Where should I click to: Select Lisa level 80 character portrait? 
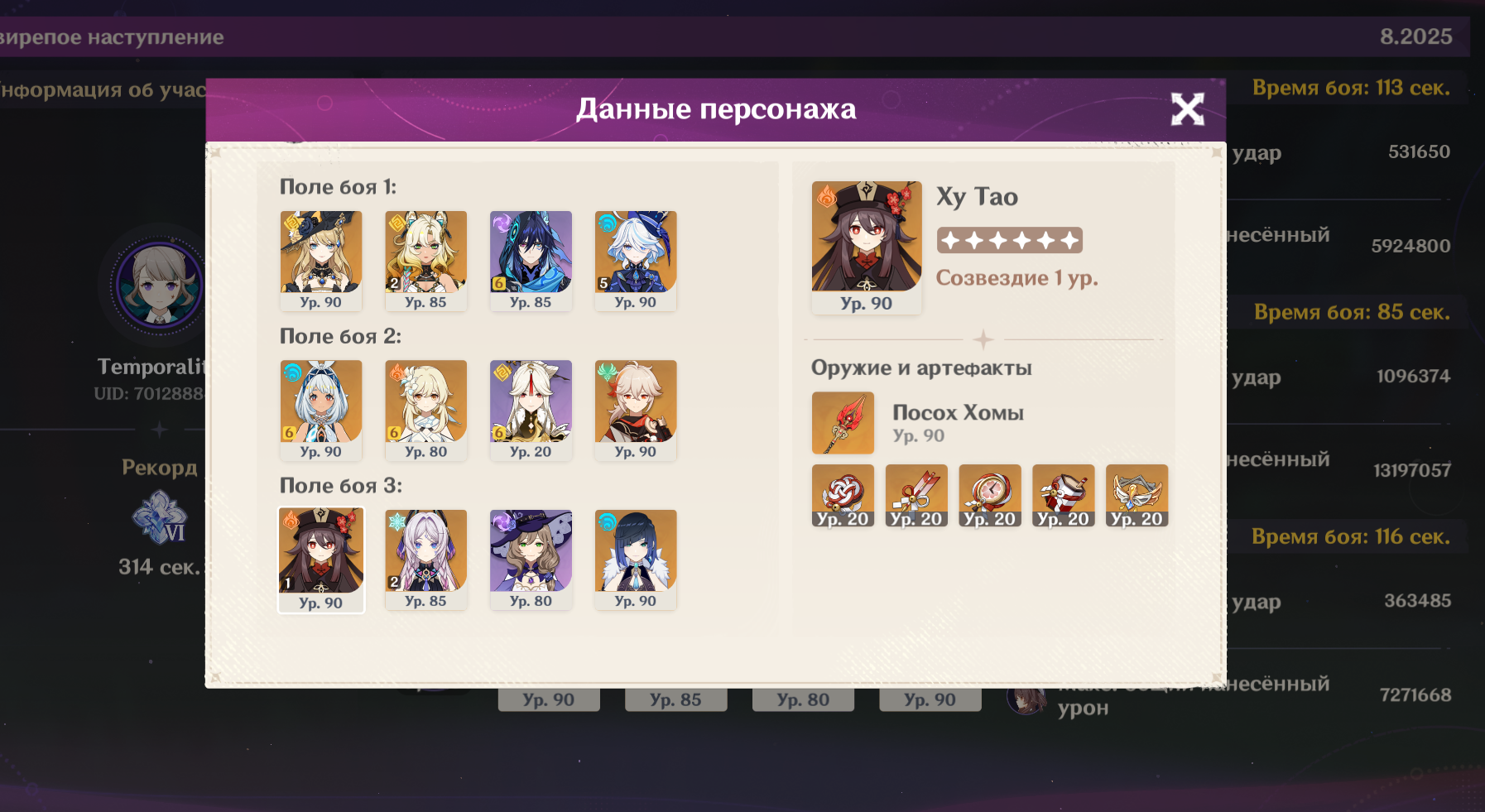coord(531,560)
